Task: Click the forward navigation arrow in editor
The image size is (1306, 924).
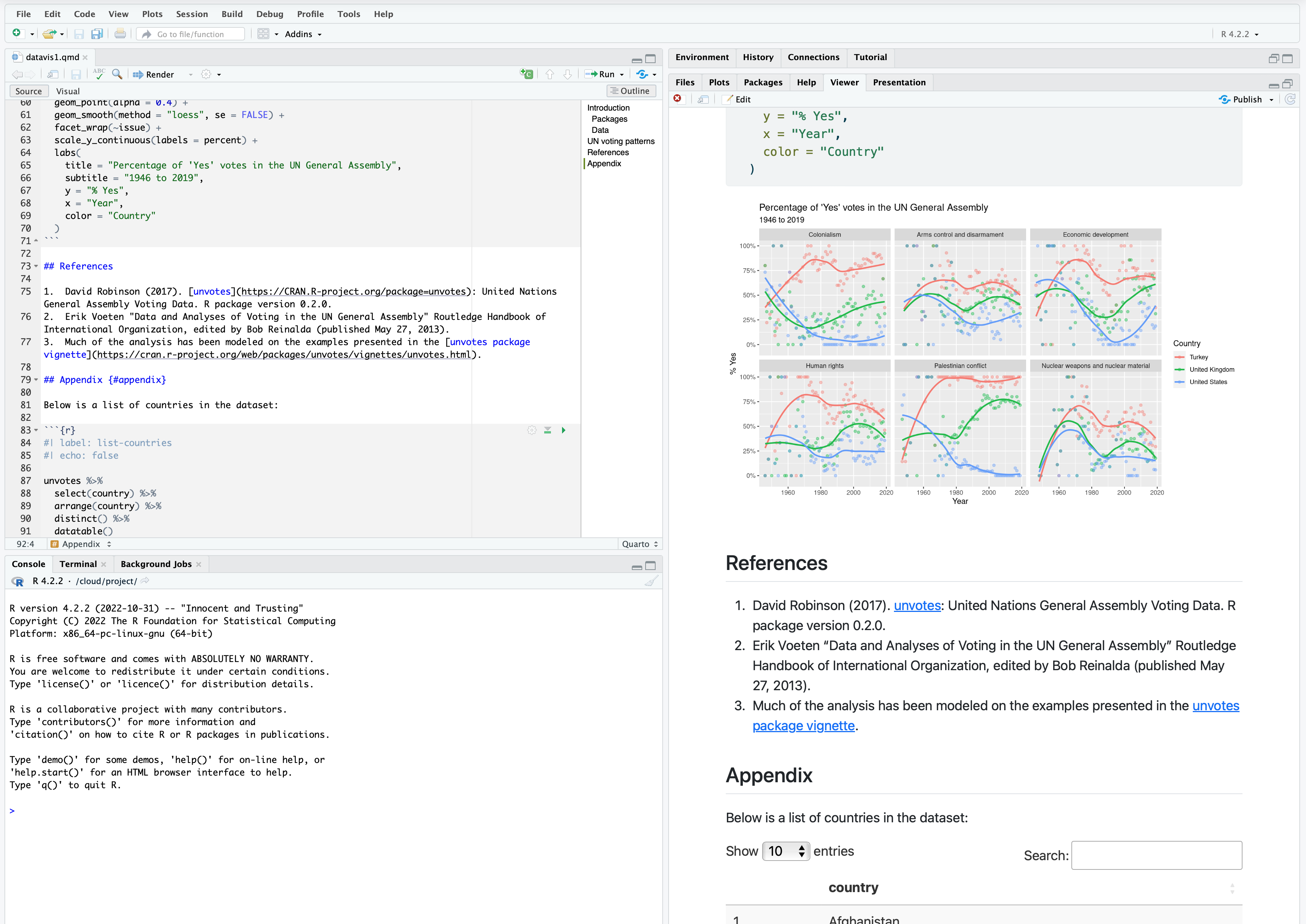Action: (x=30, y=75)
